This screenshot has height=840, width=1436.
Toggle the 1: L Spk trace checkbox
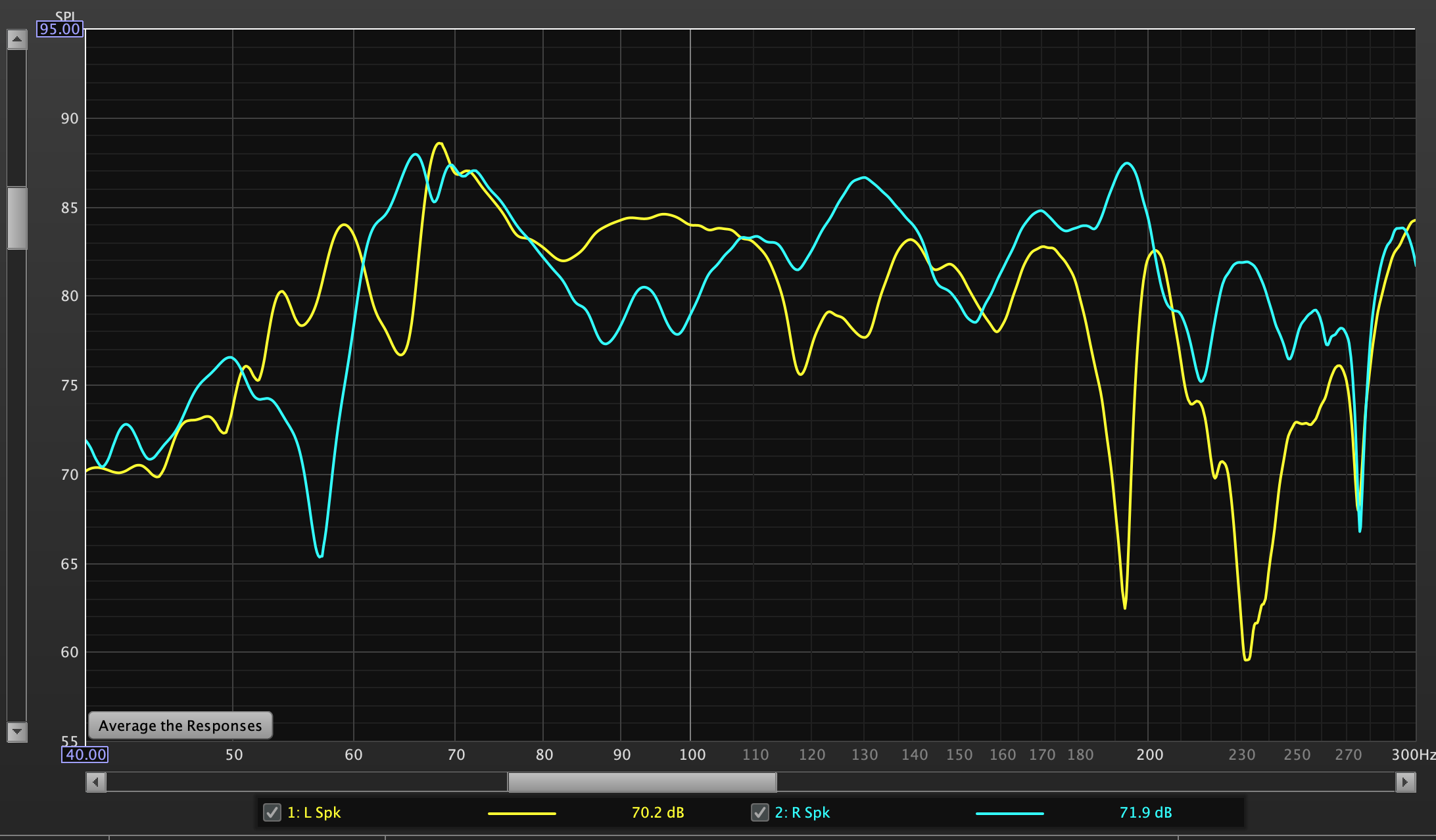(x=272, y=812)
